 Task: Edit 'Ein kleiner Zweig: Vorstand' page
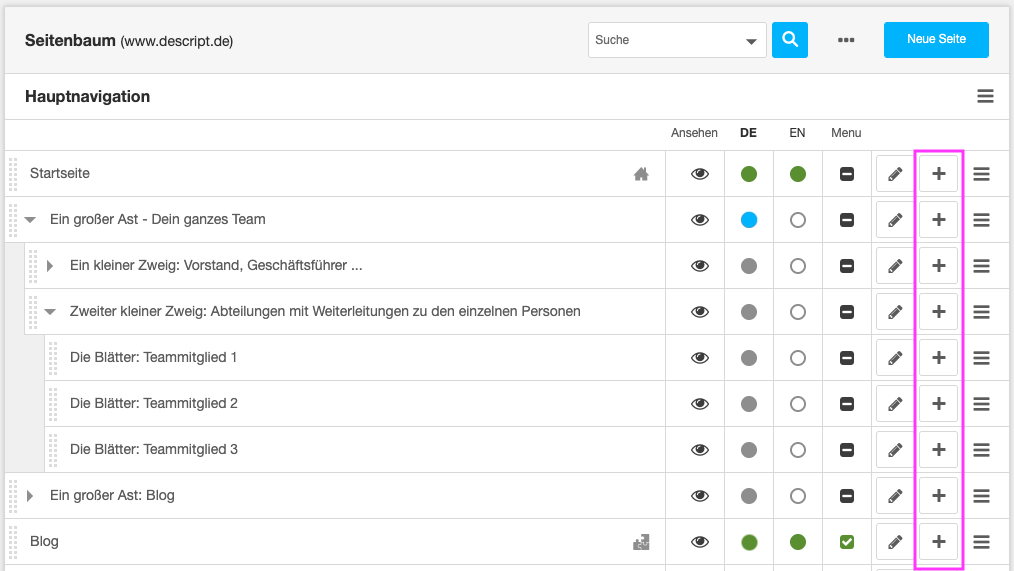click(x=895, y=266)
